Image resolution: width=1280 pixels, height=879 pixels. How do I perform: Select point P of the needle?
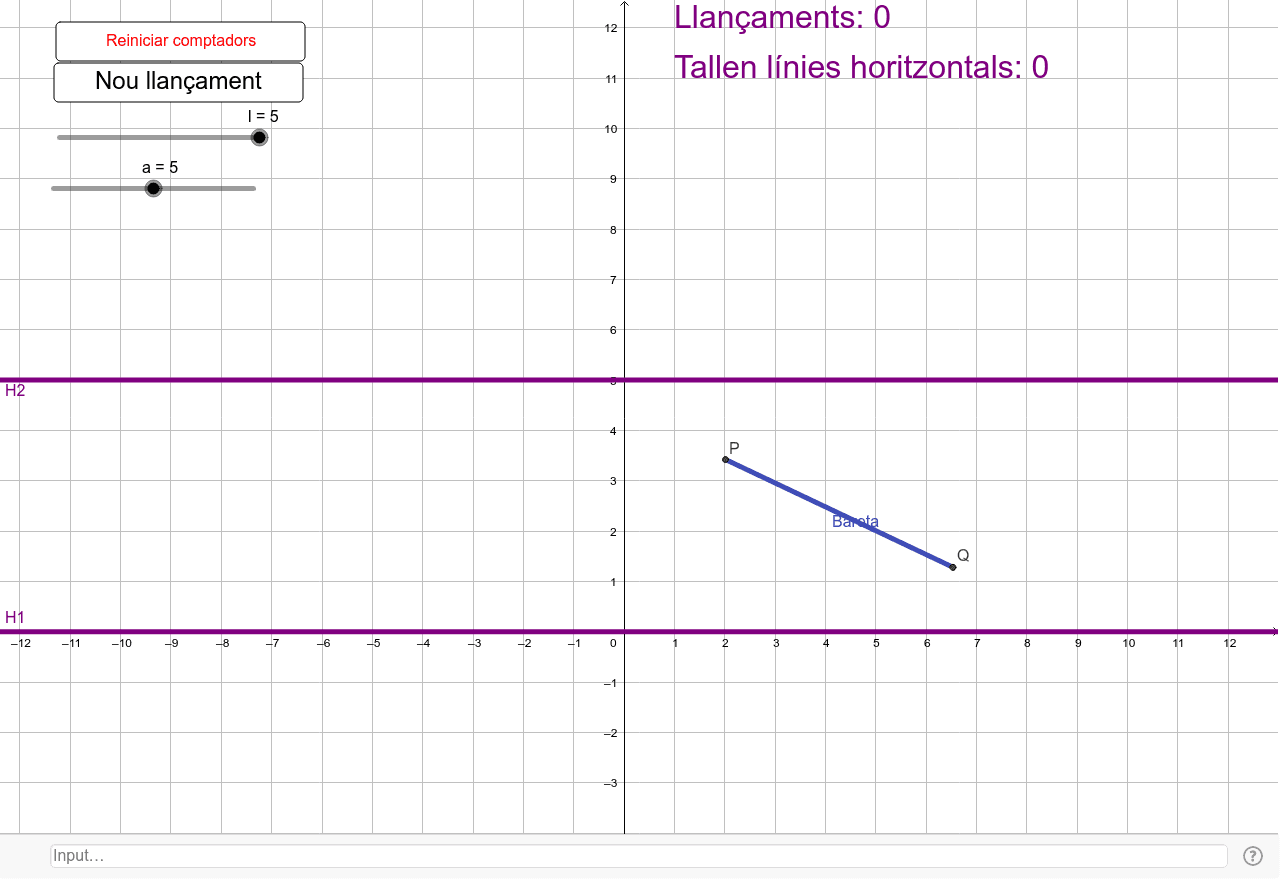coord(725,459)
